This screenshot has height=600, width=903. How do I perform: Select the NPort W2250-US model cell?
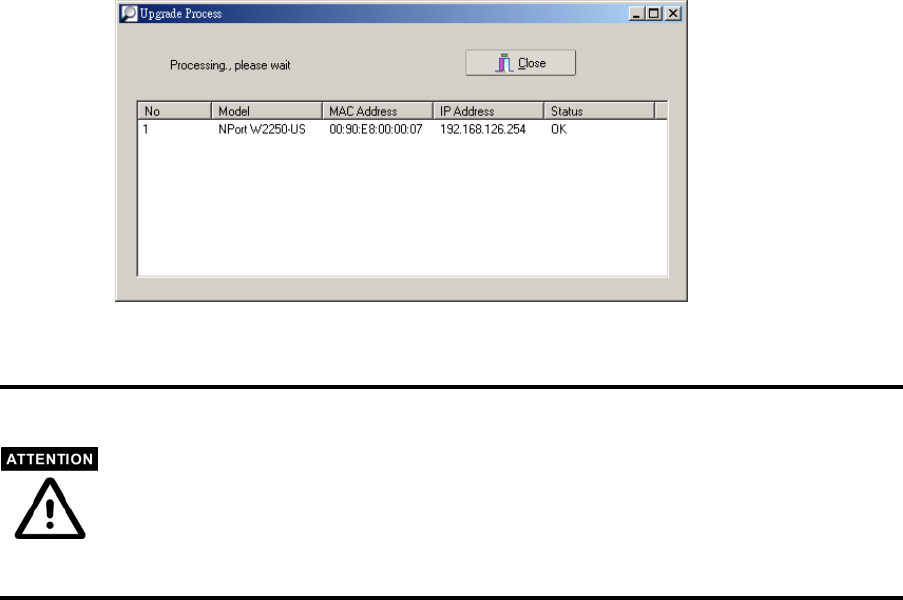click(x=261, y=130)
